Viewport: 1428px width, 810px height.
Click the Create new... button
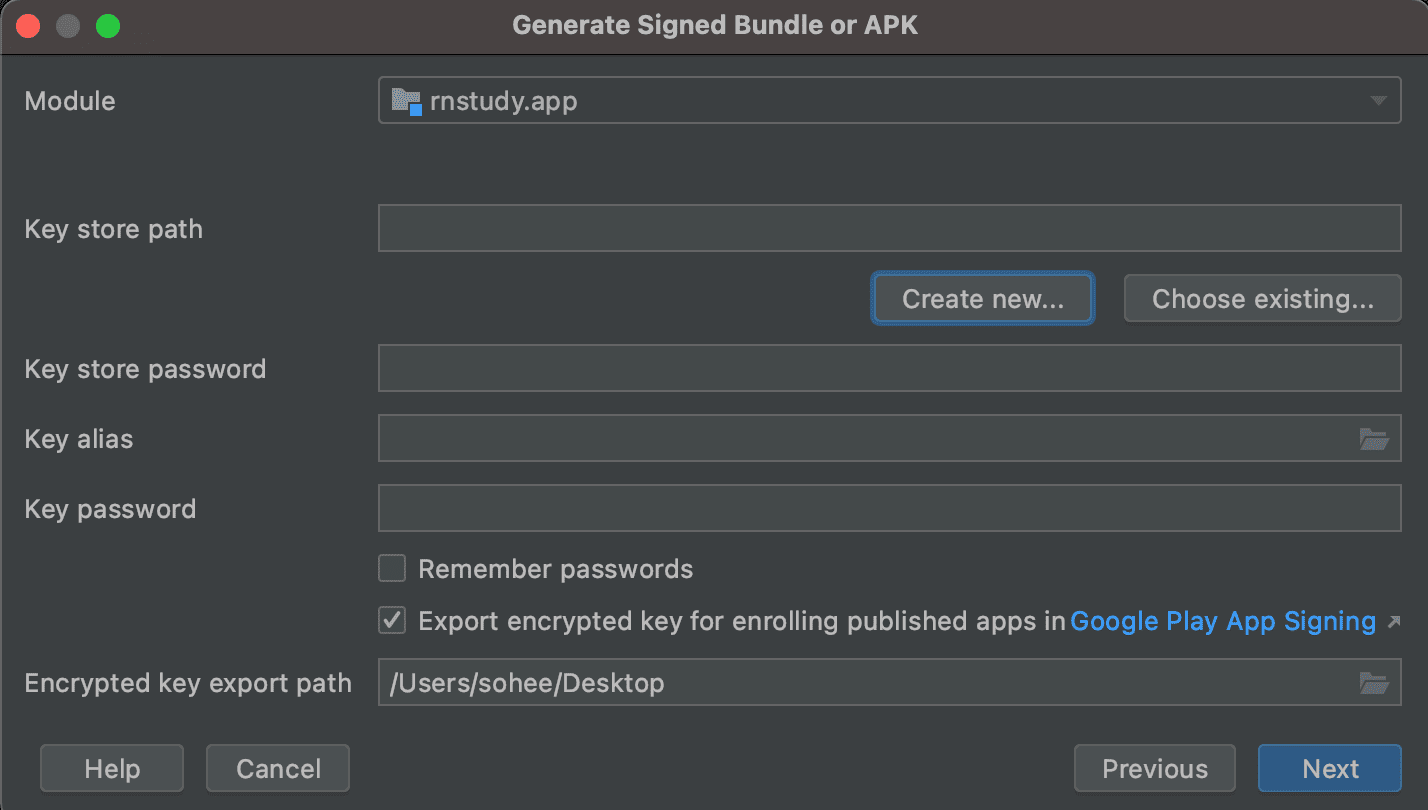982,299
